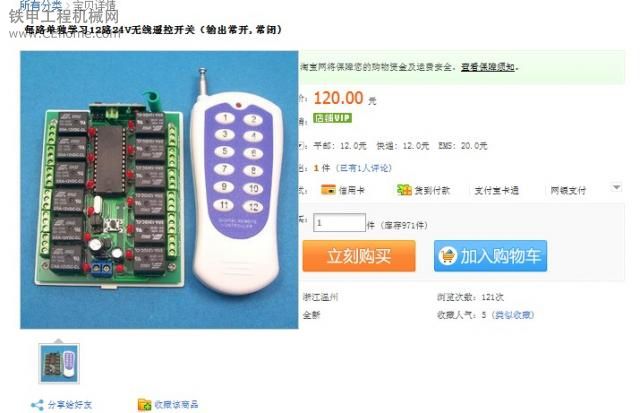Image resolution: width=640 pixels, height=413 pixels.
Task: Click 收藏该商品 favorite item link
Action: click(176, 404)
